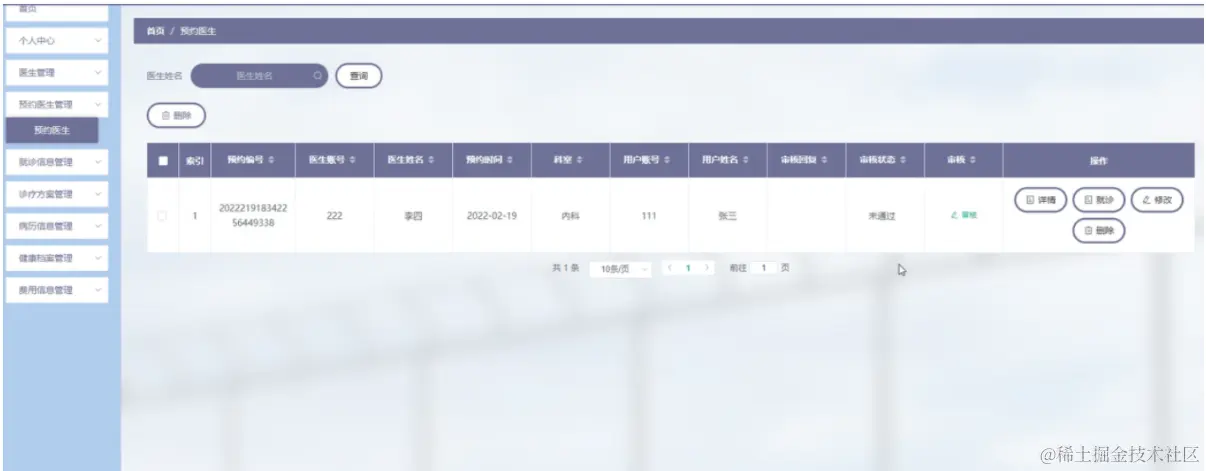
Task: Click the 前往 page number input box
Action: point(763,269)
